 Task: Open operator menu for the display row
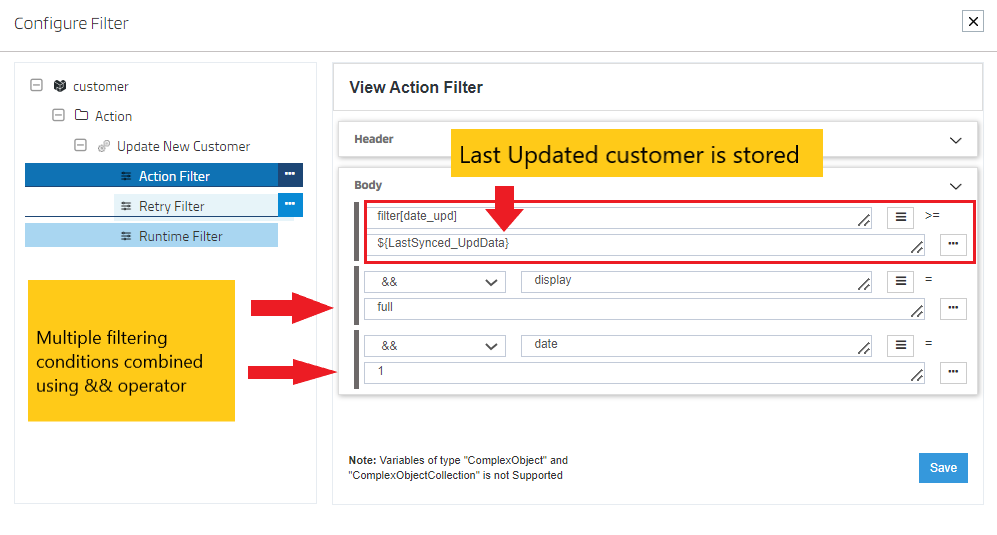900,282
